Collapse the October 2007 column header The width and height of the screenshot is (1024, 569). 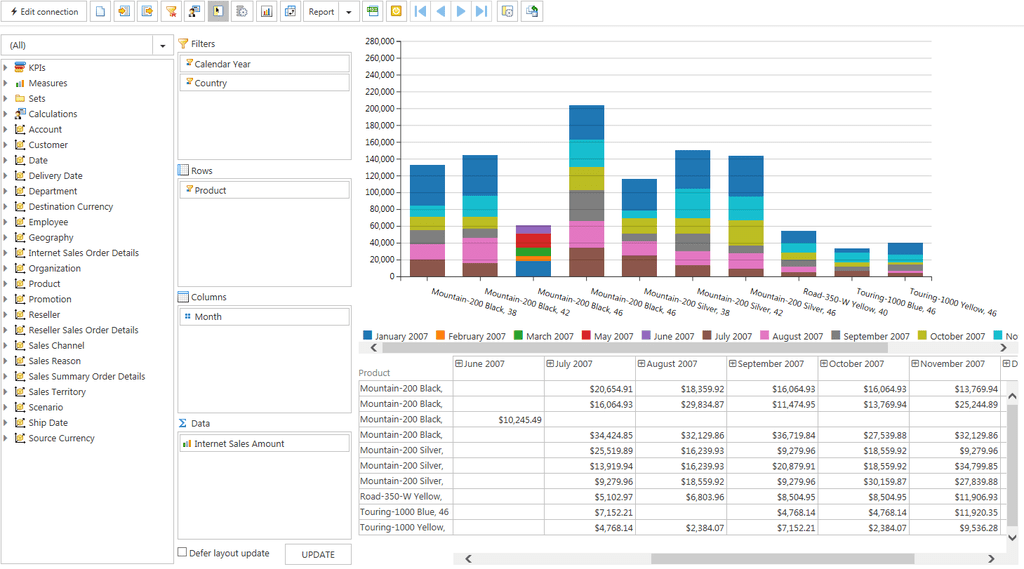coord(824,363)
